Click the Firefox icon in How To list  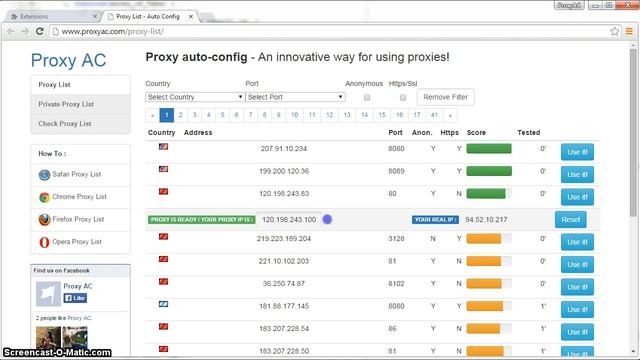(x=44, y=220)
